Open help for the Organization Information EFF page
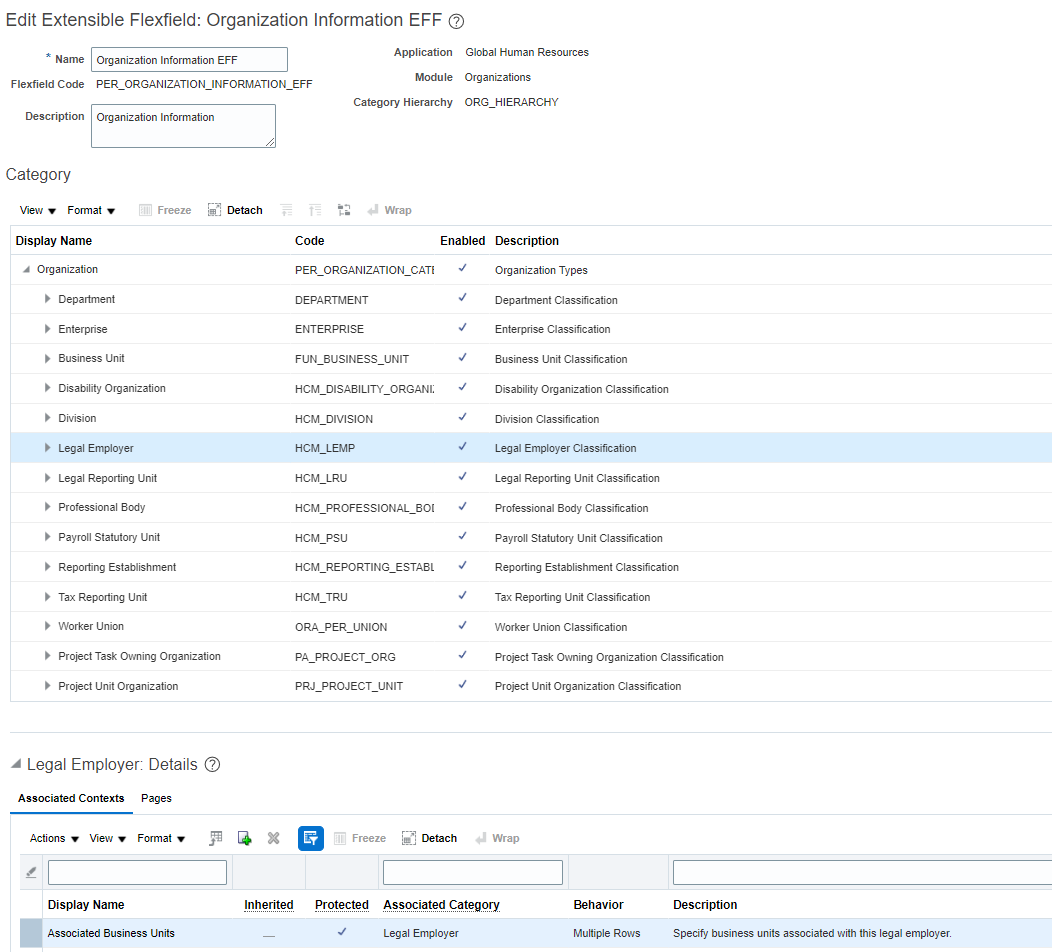Screen dimensions: 1052x952 coord(456,20)
